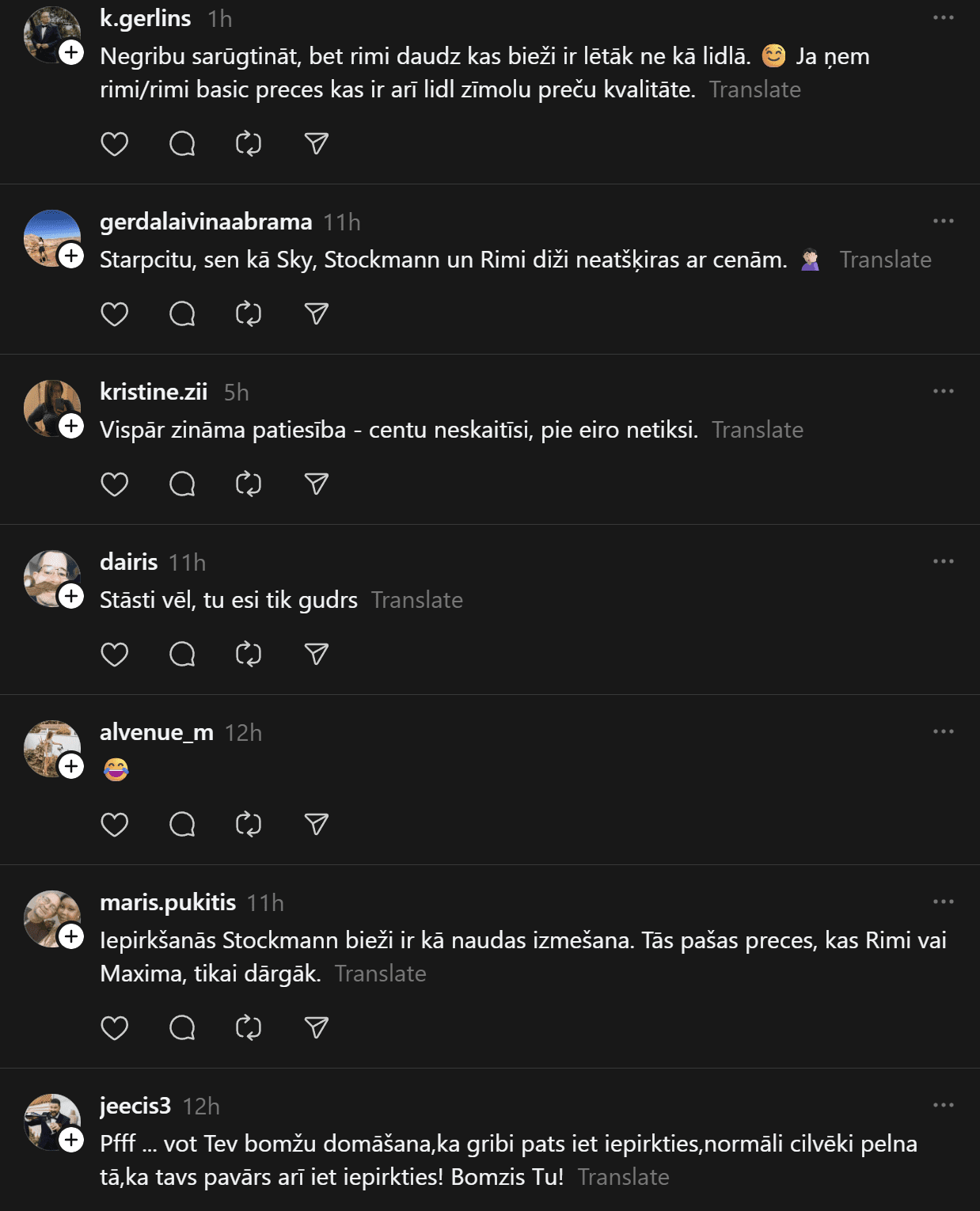The image size is (980, 1211).
Task: Like alvenue_m's laughing emoji comment
Action: (115, 825)
